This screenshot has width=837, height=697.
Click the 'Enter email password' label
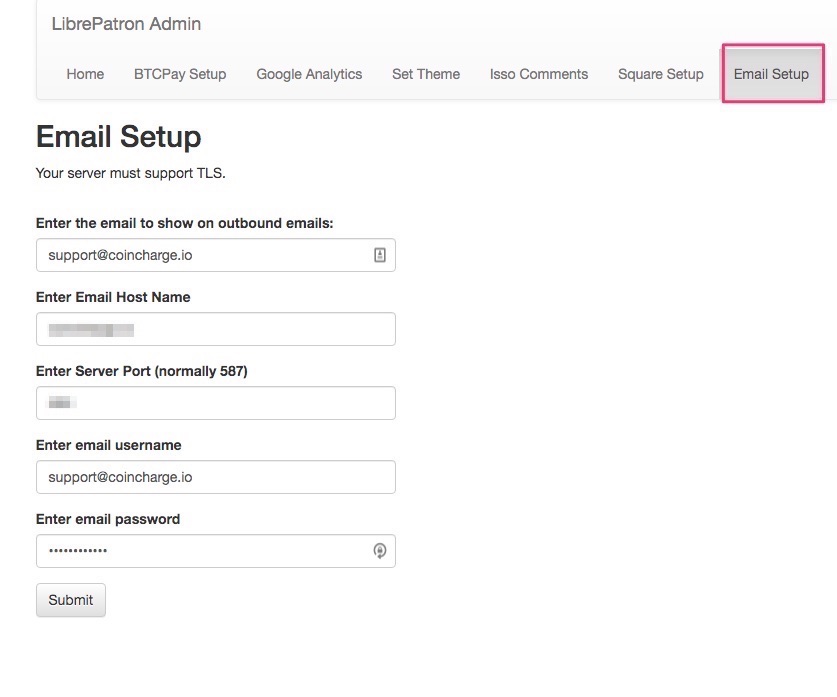click(x=108, y=519)
